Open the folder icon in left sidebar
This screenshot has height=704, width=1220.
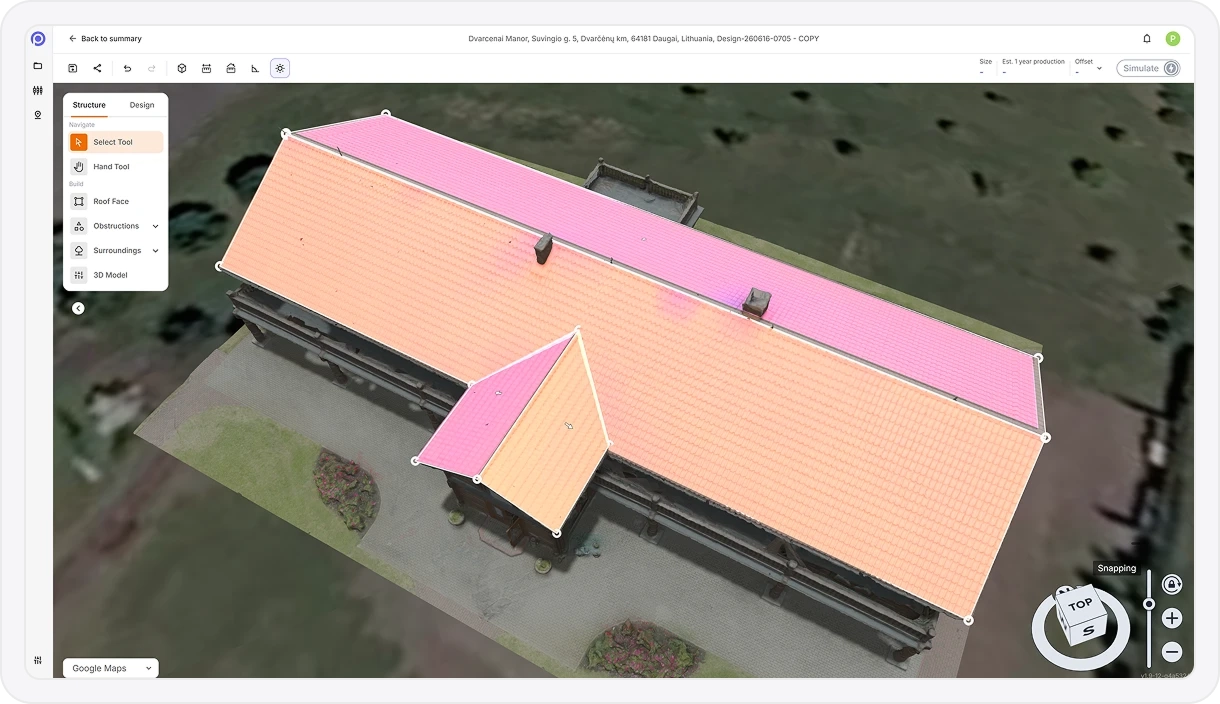tap(38, 66)
